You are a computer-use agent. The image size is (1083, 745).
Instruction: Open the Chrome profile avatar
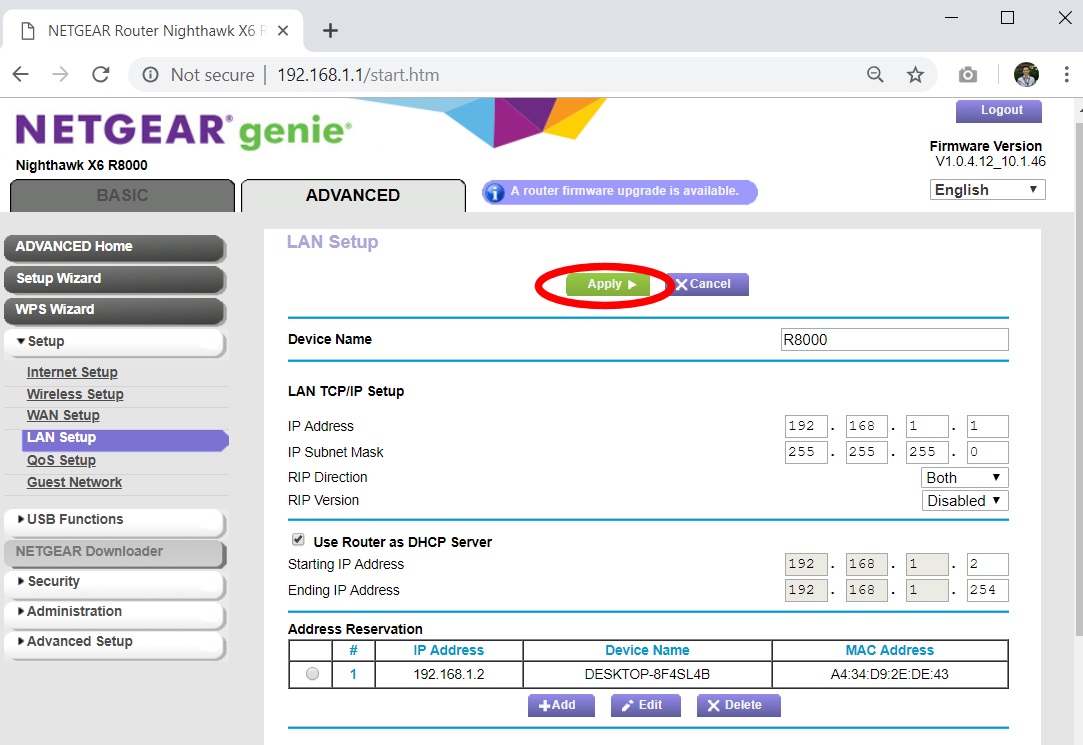pyautogui.click(x=1026, y=75)
